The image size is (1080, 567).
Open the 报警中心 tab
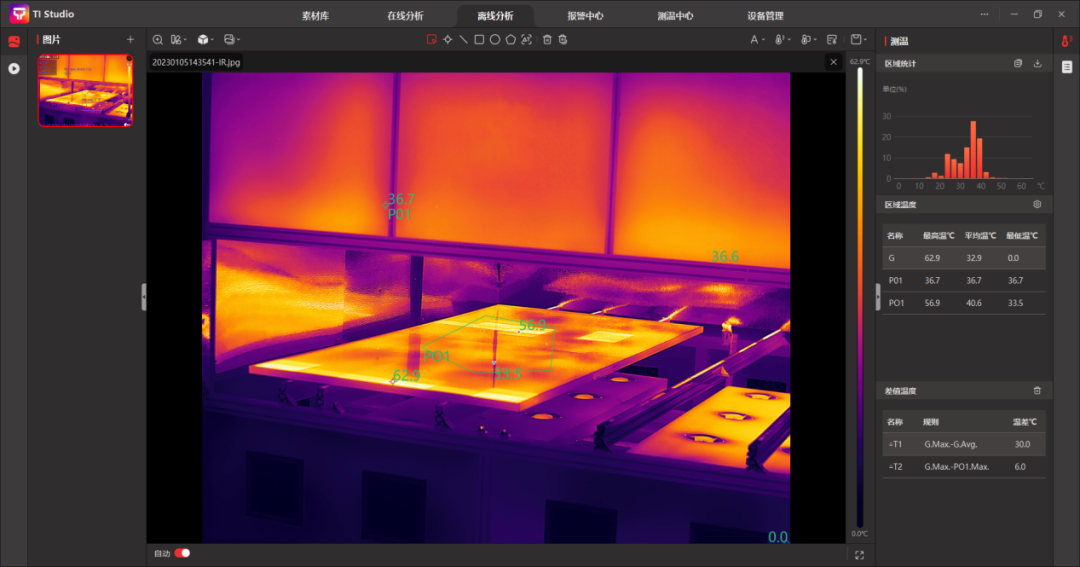585,16
